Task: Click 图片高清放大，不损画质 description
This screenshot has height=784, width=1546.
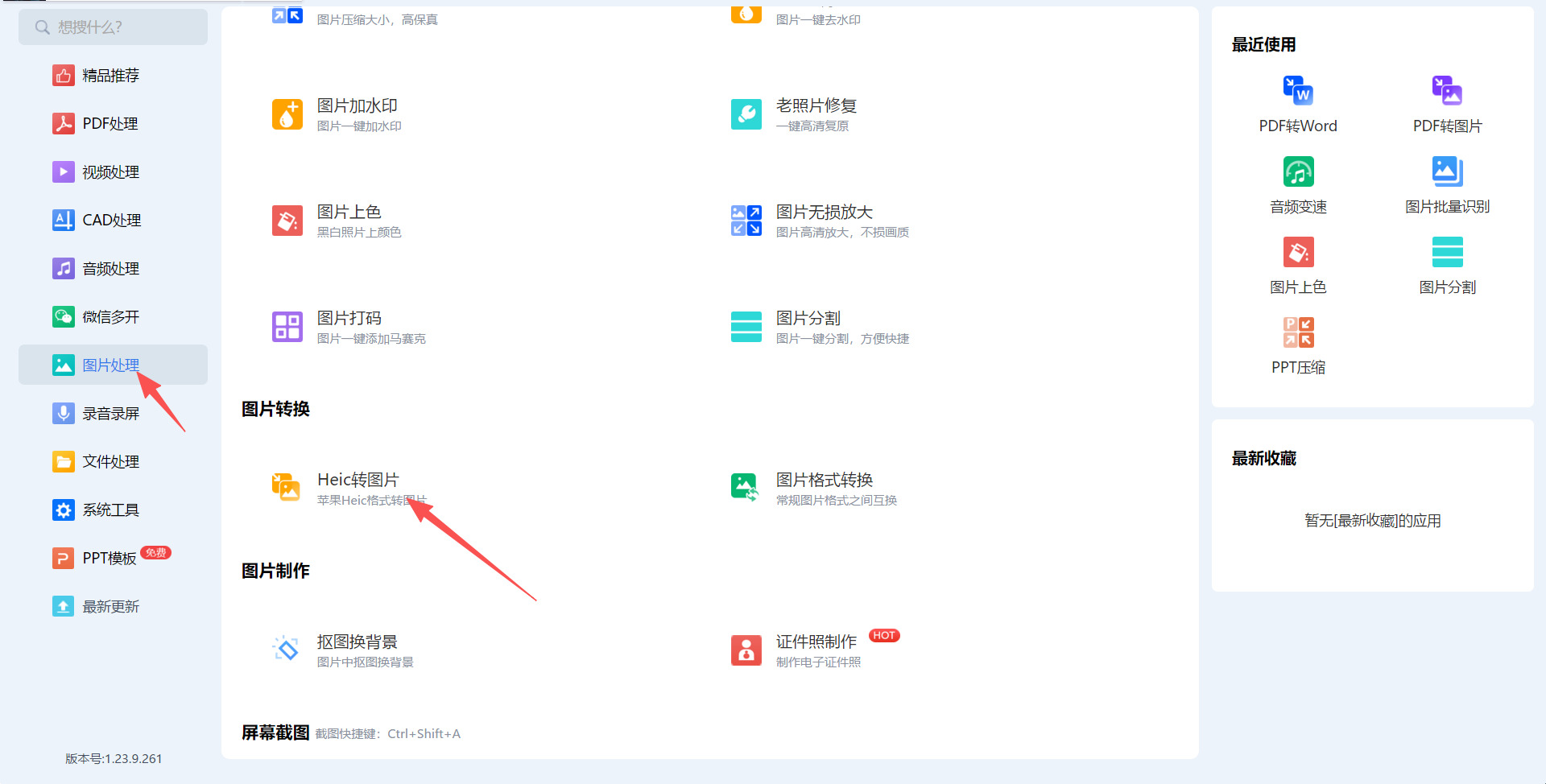Action: pyautogui.click(x=842, y=233)
